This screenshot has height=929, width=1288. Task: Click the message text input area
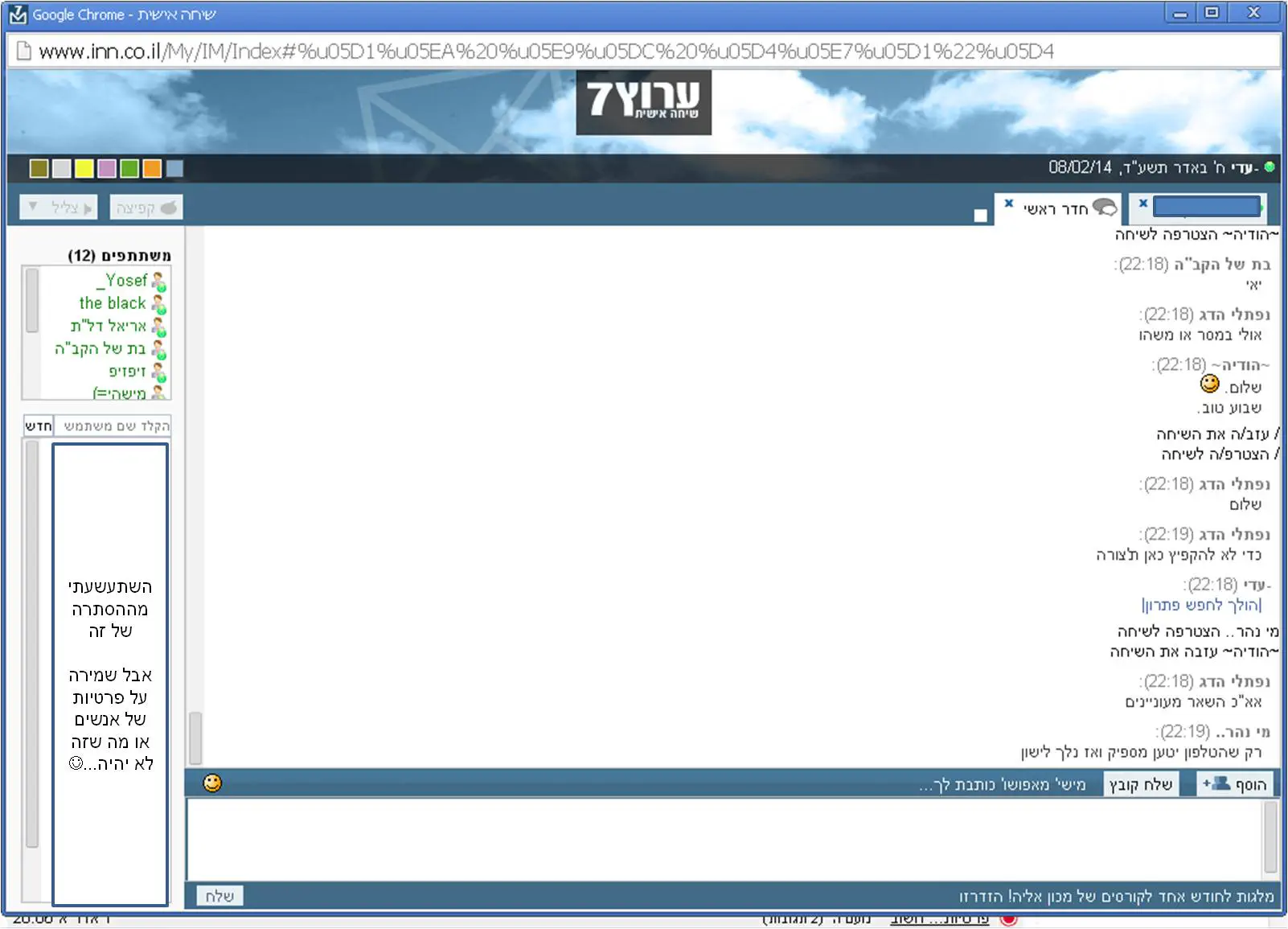coord(724,839)
